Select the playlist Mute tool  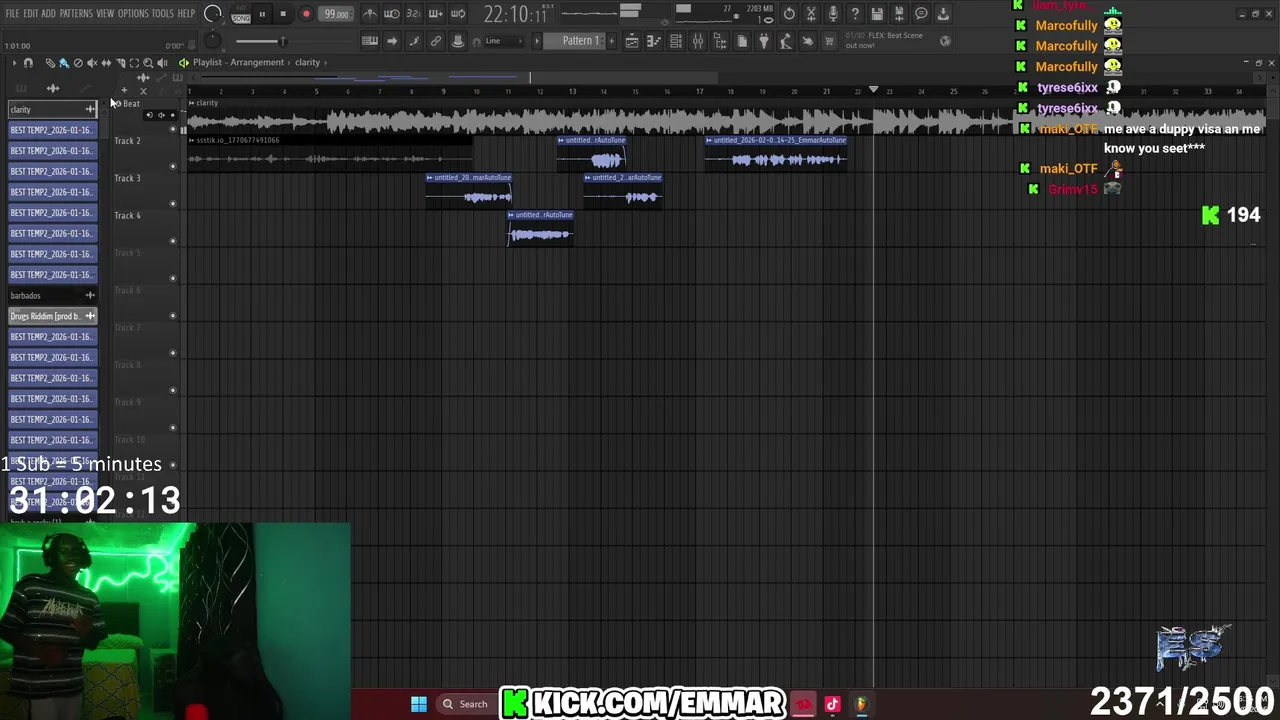click(x=92, y=63)
